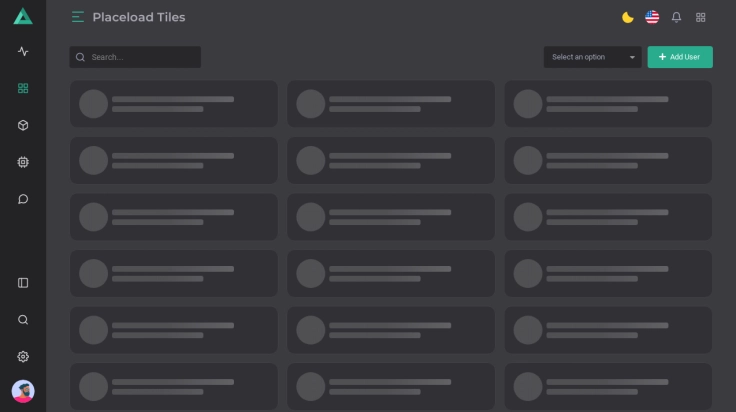Toggle dark mode with the moon icon

(628, 17)
